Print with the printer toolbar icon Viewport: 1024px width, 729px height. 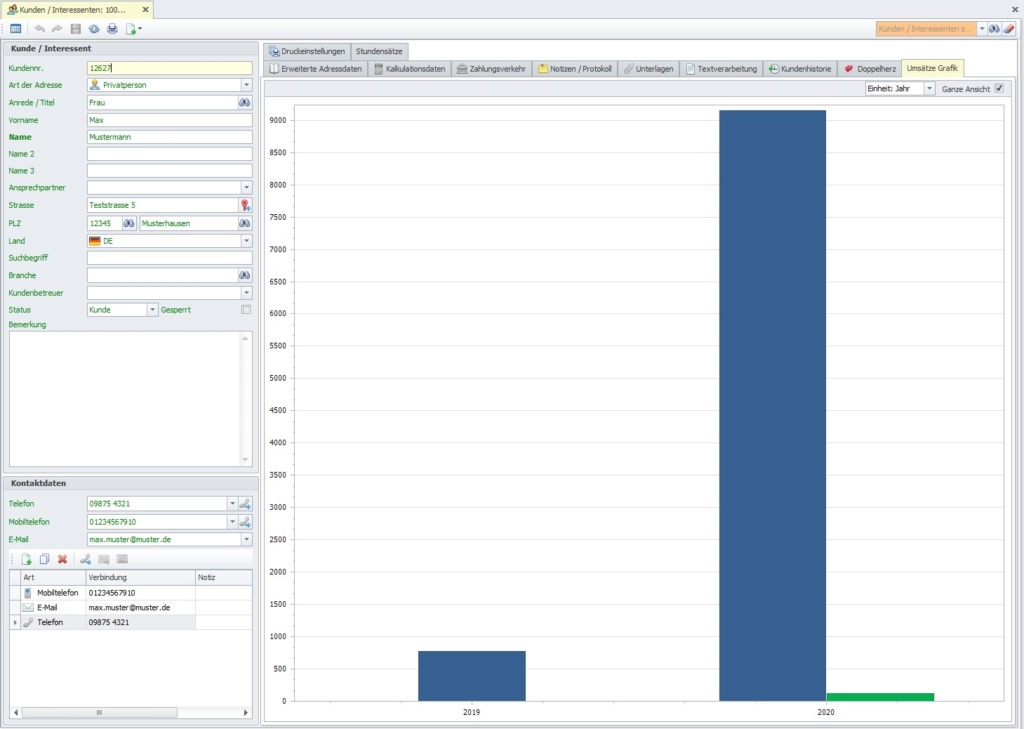112,29
